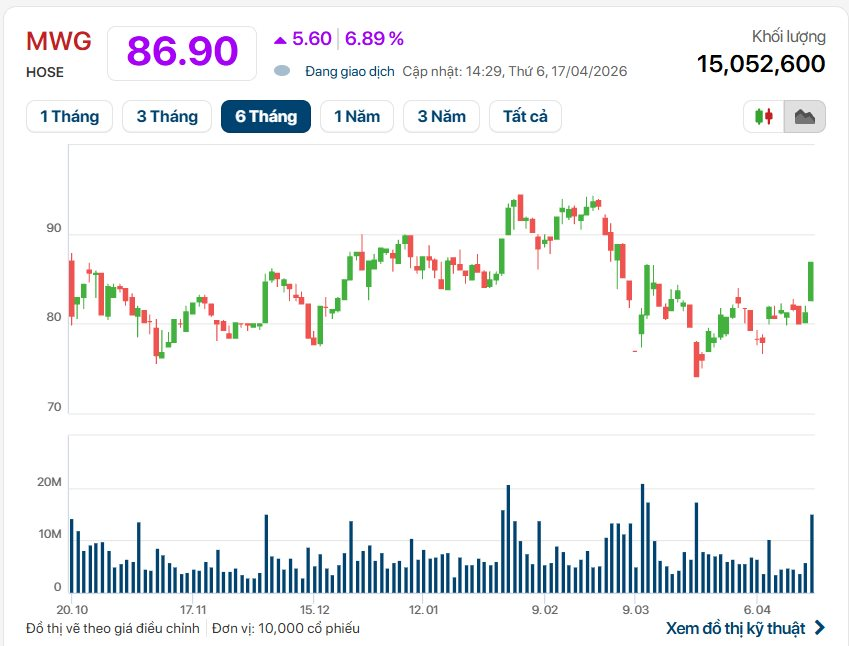Viewport: 849px width, 646px height.
Task: Click the chevron next to Xem đồ thị kỹ thuật
Action: [820, 628]
